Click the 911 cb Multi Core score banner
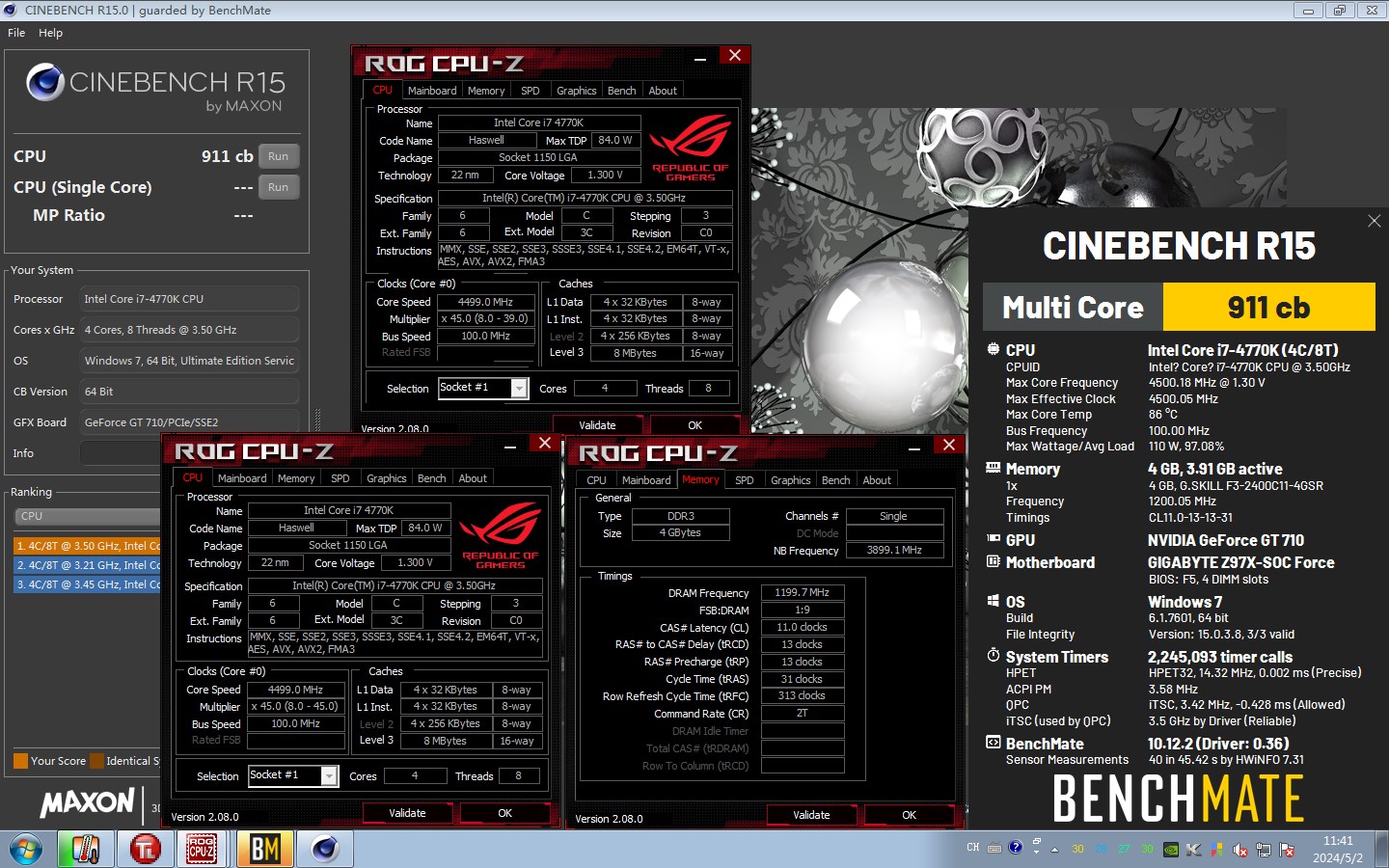 [1268, 307]
